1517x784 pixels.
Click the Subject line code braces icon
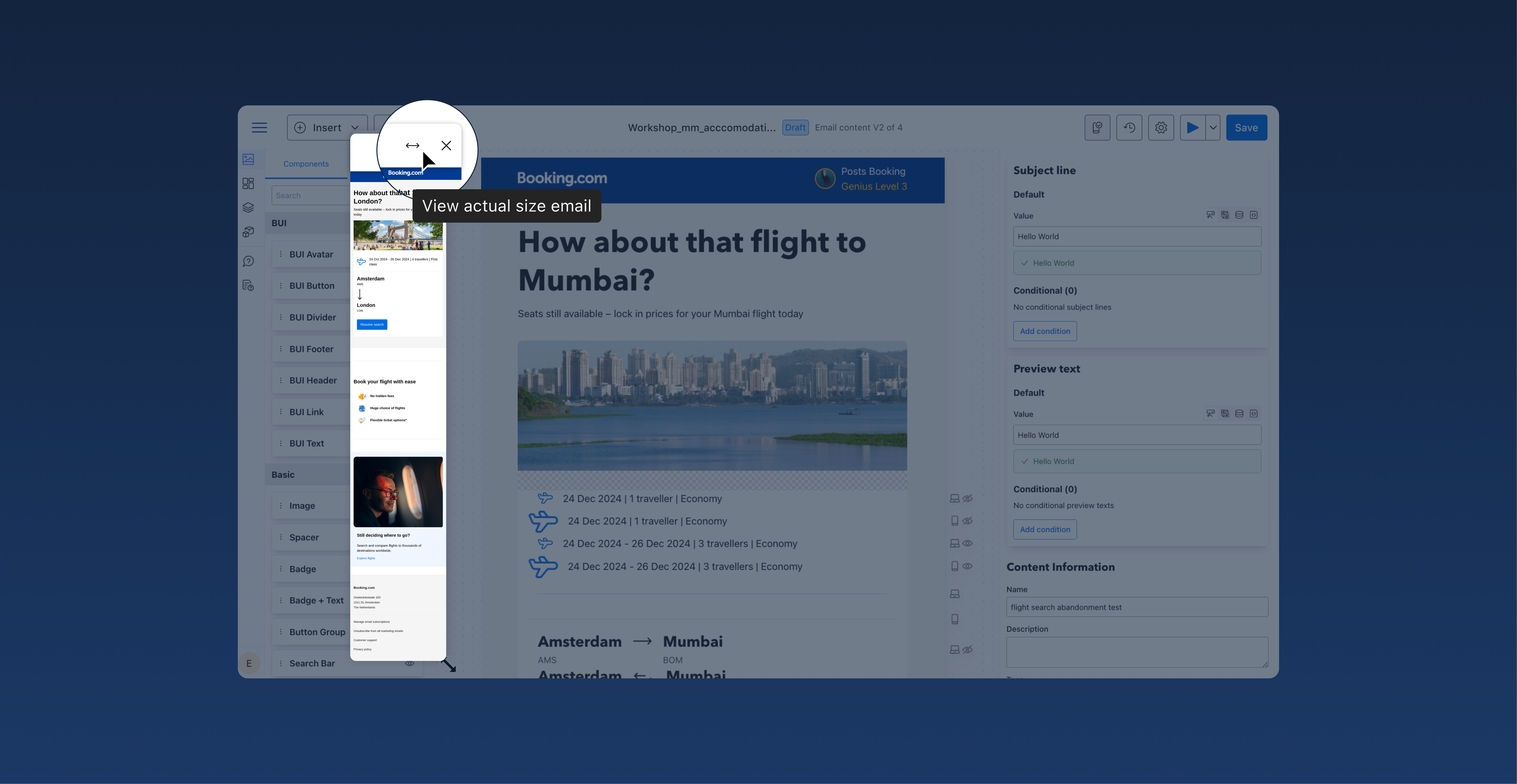(x=1254, y=215)
